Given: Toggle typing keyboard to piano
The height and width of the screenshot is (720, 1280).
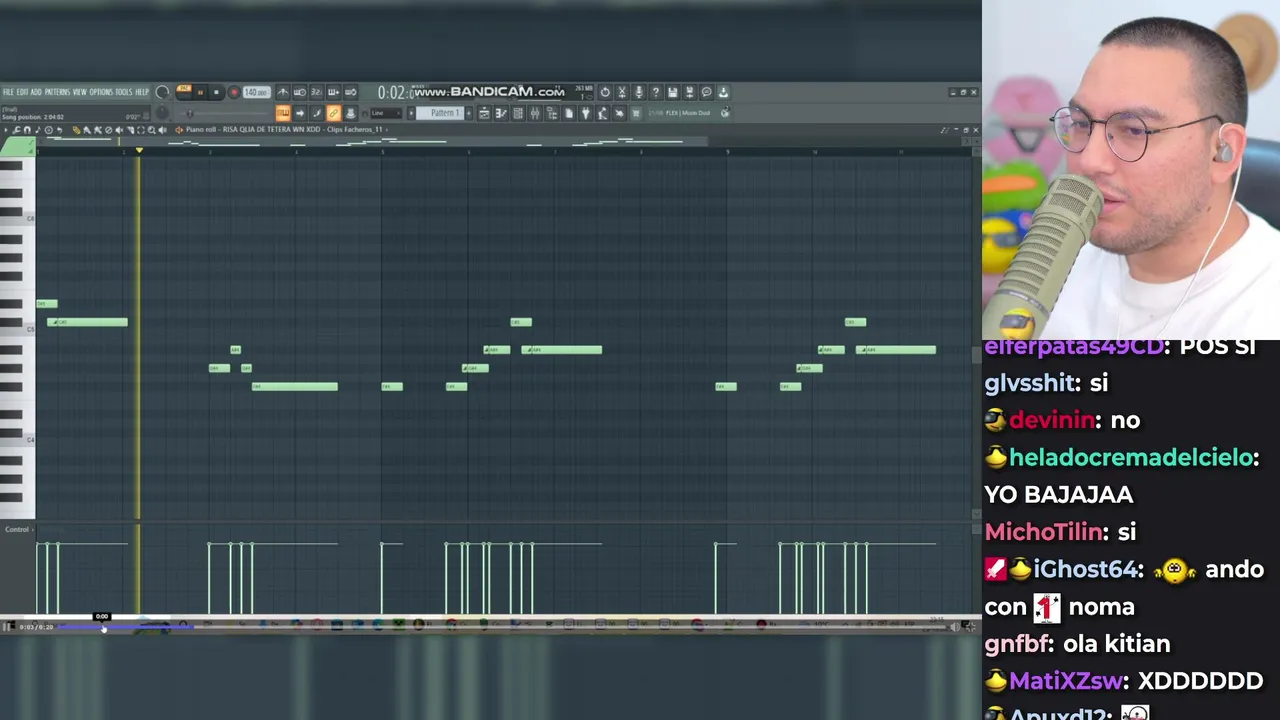Looking at the screenshot, I should (284, 113).
